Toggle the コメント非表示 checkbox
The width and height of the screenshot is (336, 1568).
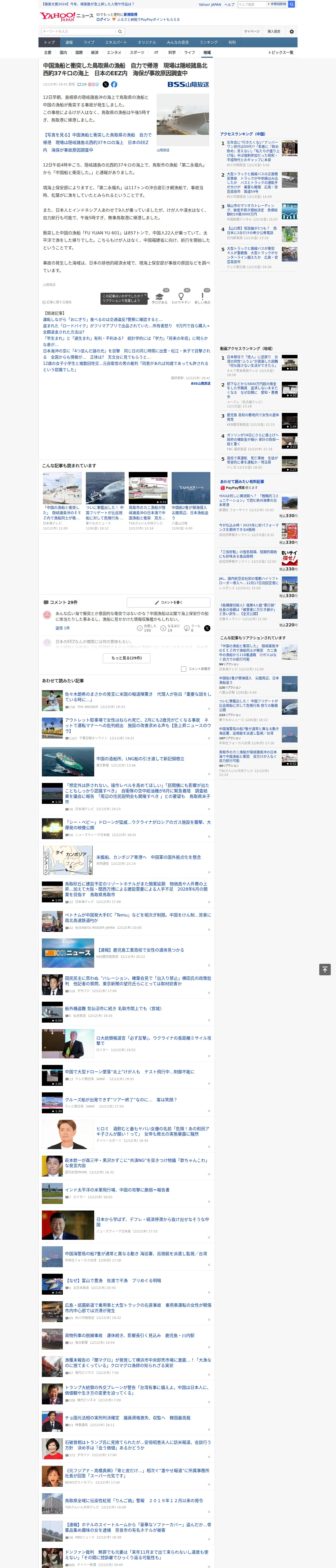click(x=183, y=669)
